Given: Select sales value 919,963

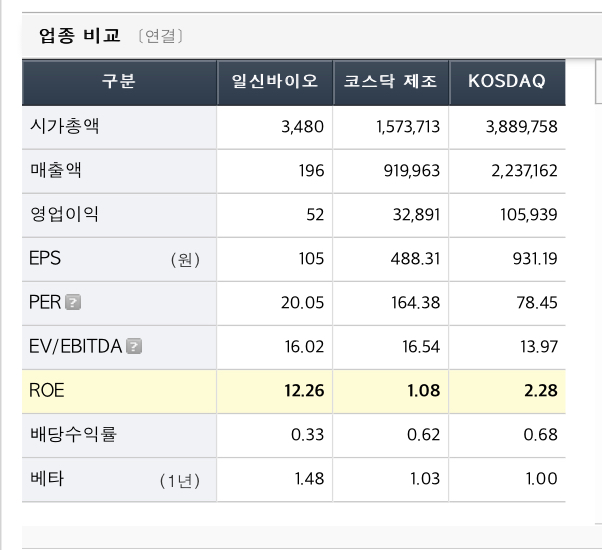Looking at the screenshot, I should tap(412, 171).
